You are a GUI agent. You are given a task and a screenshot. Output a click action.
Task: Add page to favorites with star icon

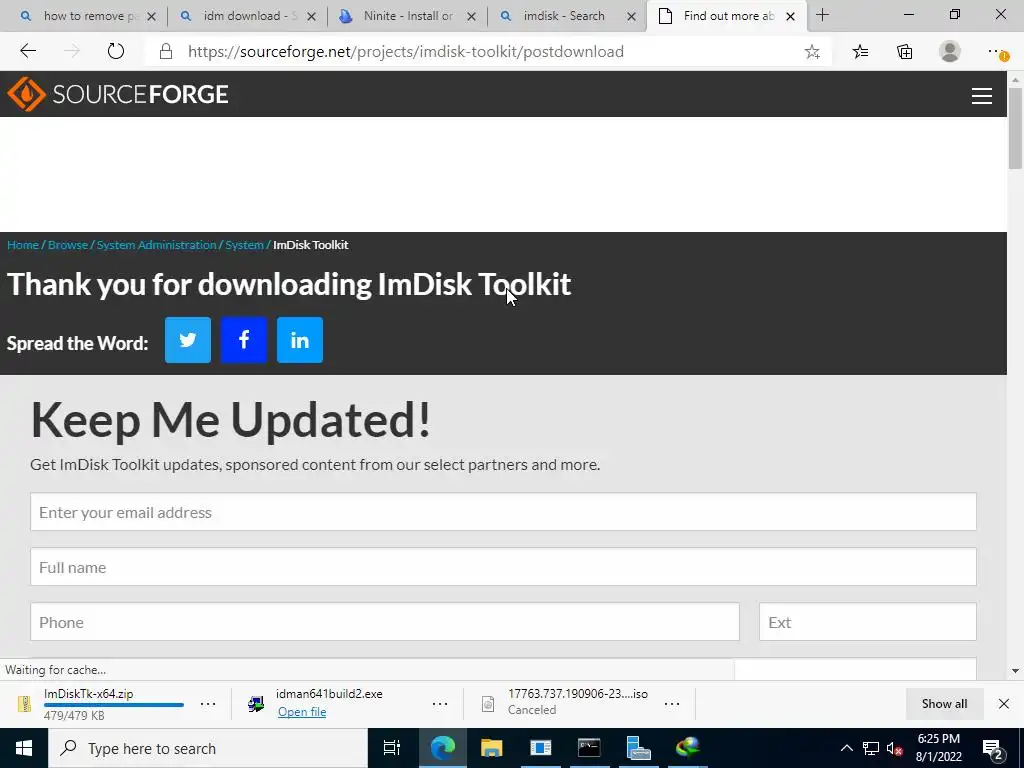[x=812, y=52]
